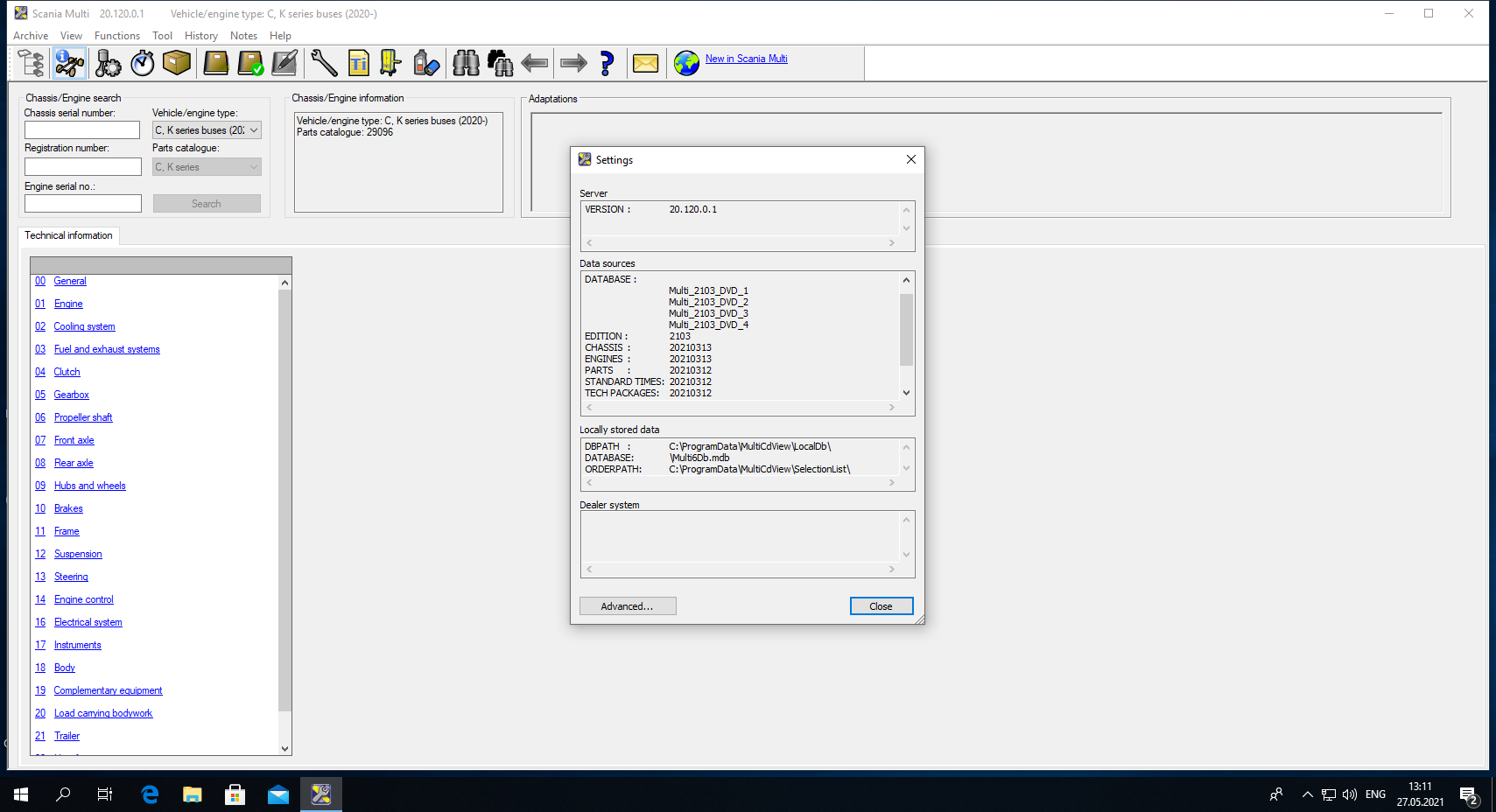Screen dimensions: 1496x812
Task: Open the structure tree toolbar icon
Action: pyautogui.click(x=32, y=63)
